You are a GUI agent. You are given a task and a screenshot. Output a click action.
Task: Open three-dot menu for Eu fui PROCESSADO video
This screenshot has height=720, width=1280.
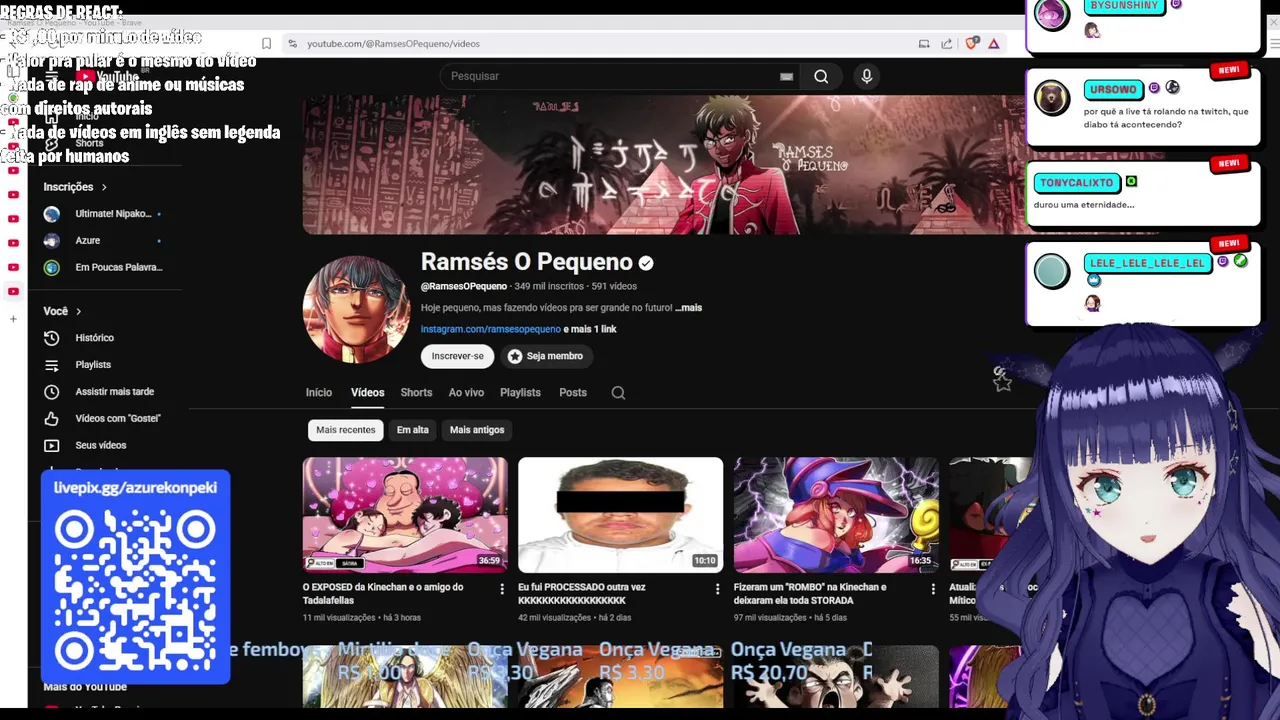pos(717,589)
